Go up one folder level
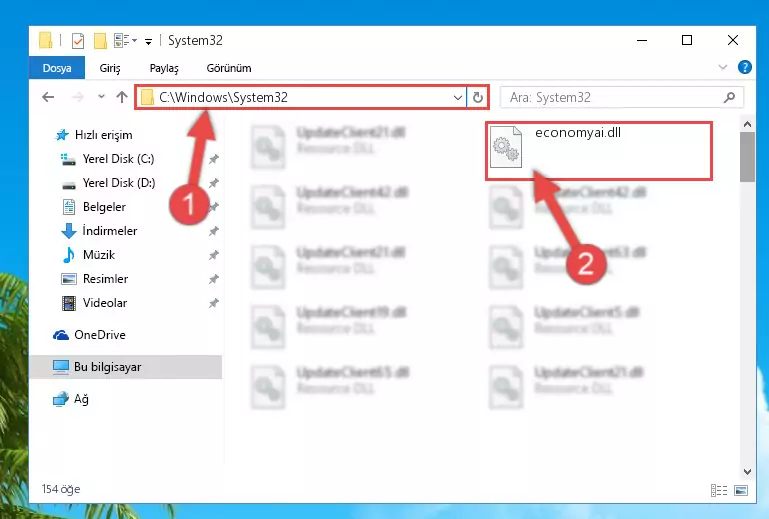Image resolution: width=769 pixels, height=519 pixels. pos(122,98)
